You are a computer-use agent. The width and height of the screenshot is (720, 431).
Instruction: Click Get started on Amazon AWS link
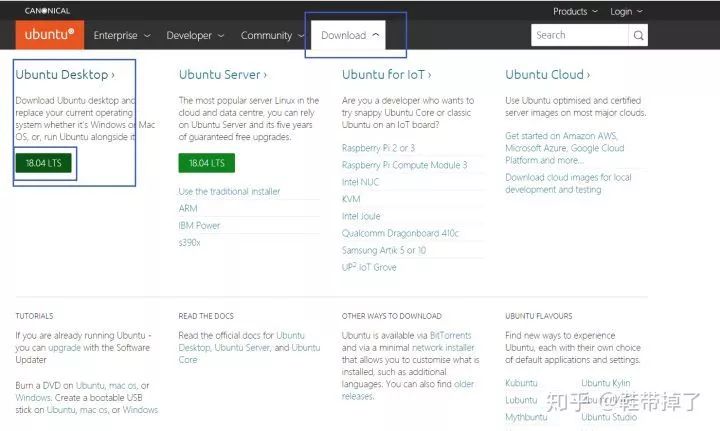click(x=564, y=148)
